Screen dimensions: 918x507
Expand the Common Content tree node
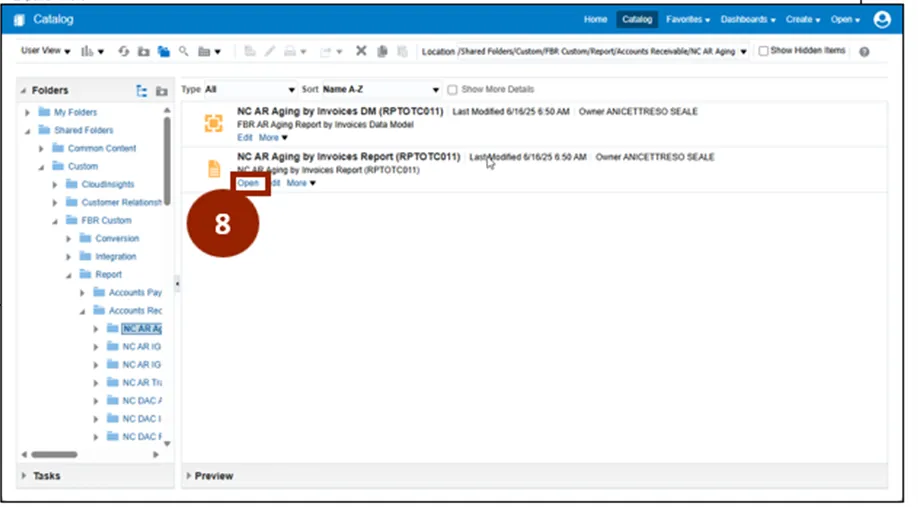pyautogui.click(x=41, y=149)
